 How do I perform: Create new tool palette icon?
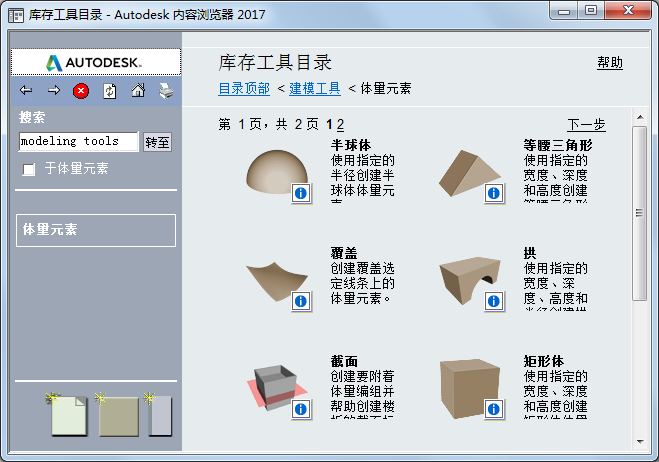pyautogui.click(x=67, y=414)
